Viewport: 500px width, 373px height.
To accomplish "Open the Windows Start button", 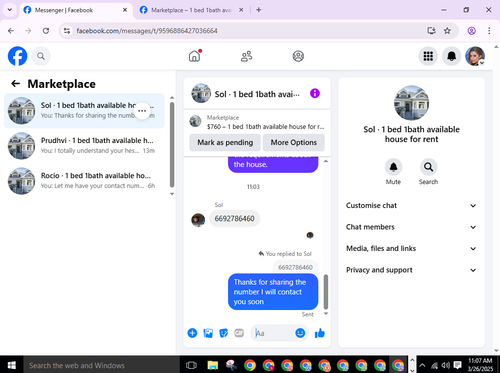I will tap(11, 365).
